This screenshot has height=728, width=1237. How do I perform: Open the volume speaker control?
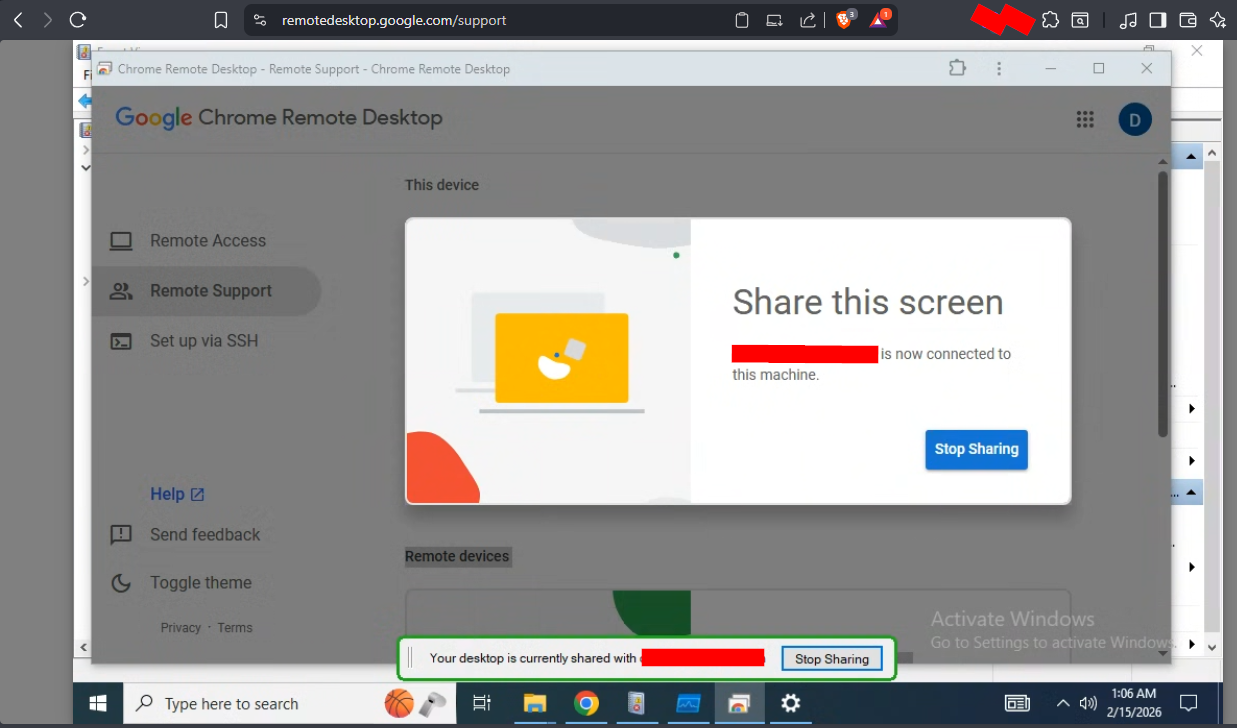pos(1088,704)
